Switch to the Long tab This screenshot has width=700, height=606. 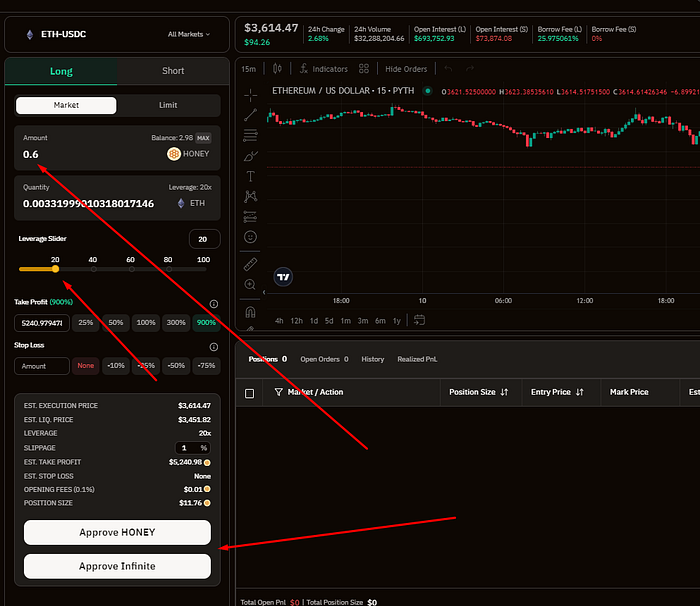coord(61,71)
